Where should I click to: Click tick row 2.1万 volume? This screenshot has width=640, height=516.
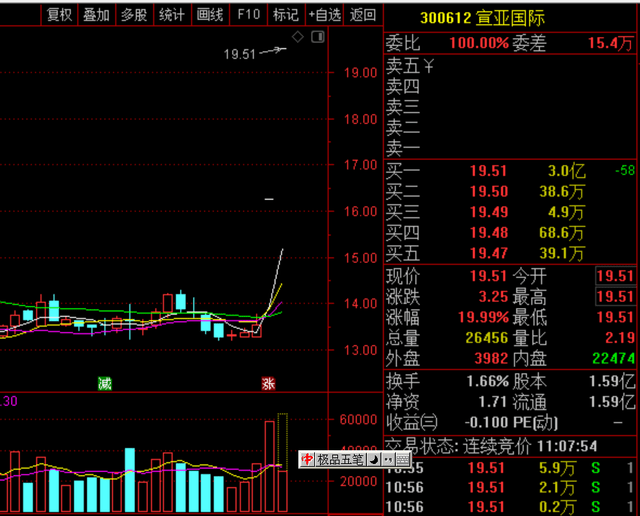[557, 488]
